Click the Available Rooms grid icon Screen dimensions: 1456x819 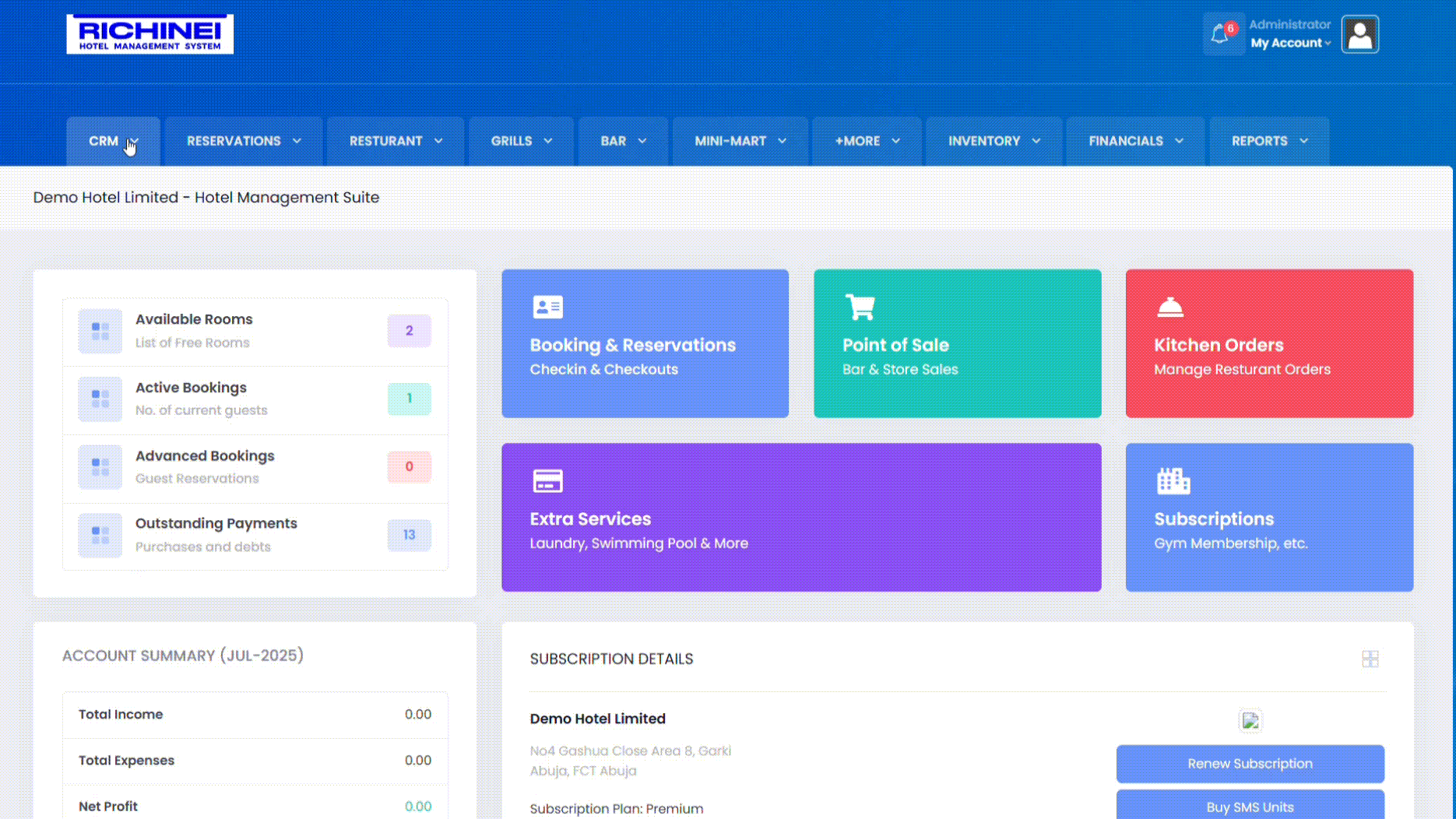point(100,331)
